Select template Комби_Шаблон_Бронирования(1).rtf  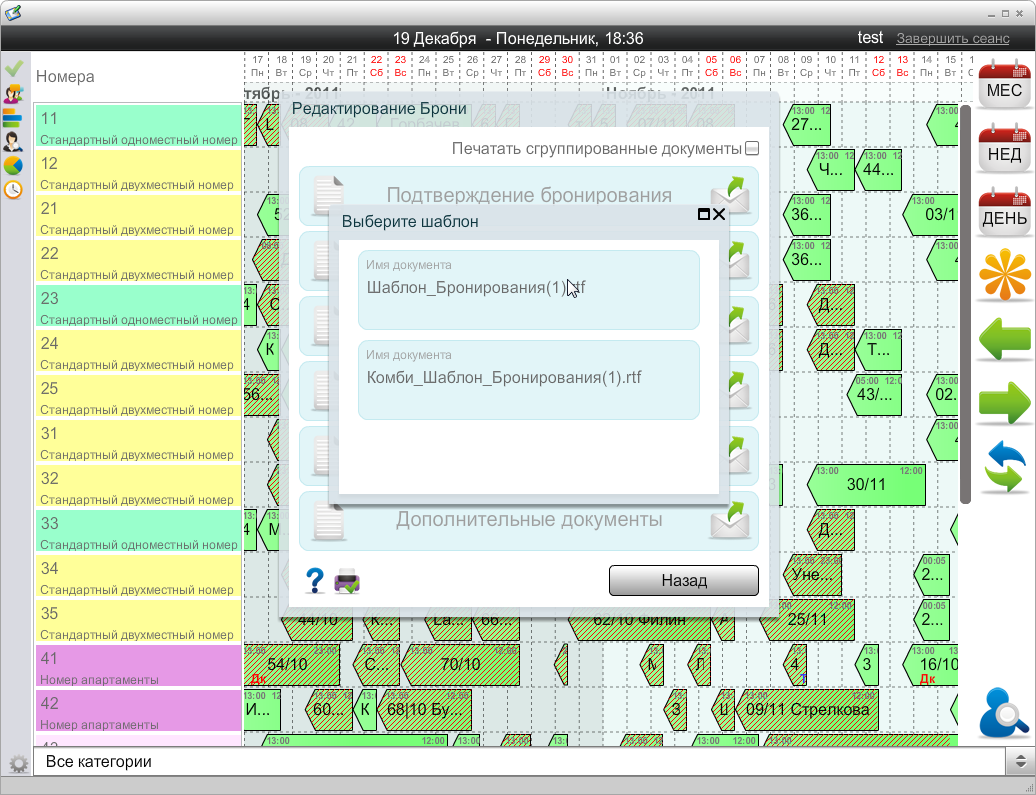(529, 379)
